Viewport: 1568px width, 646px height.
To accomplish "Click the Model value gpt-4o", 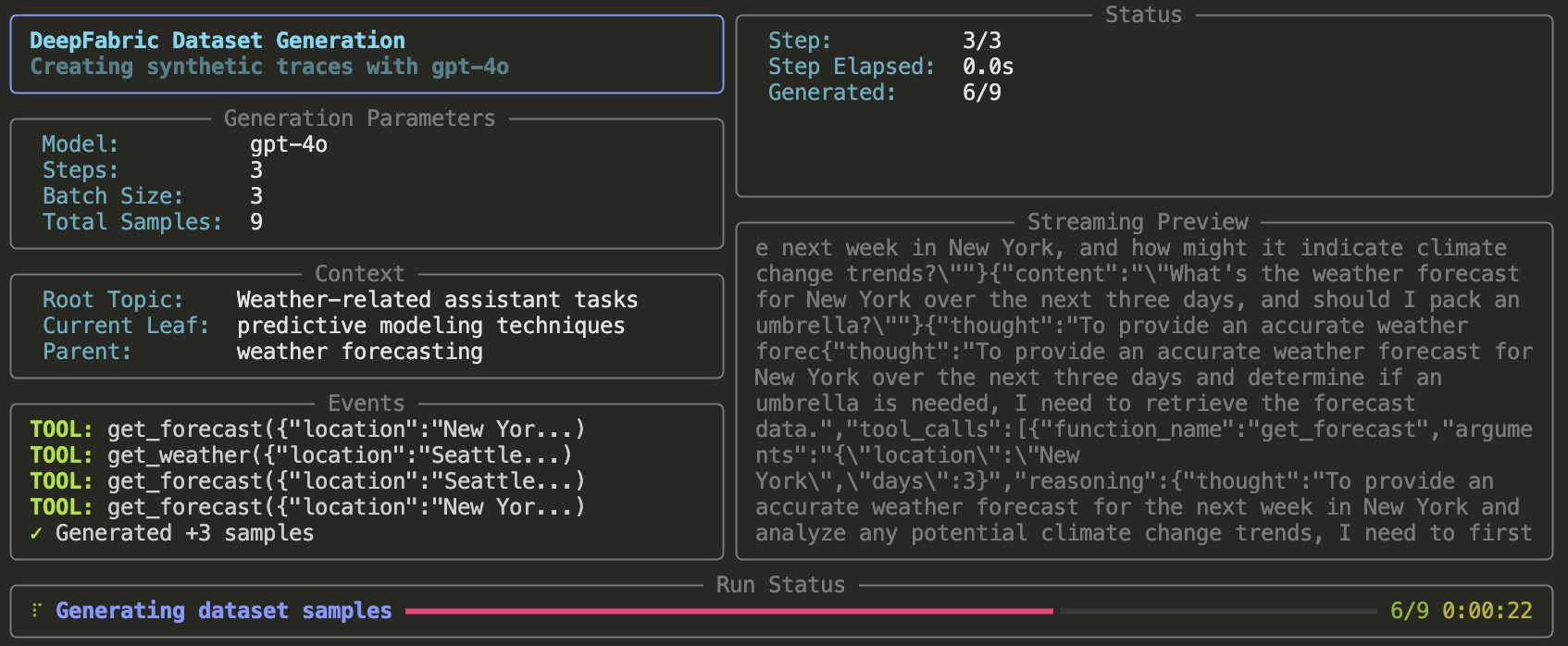I will pyautogui.click(x=289, y=144).
